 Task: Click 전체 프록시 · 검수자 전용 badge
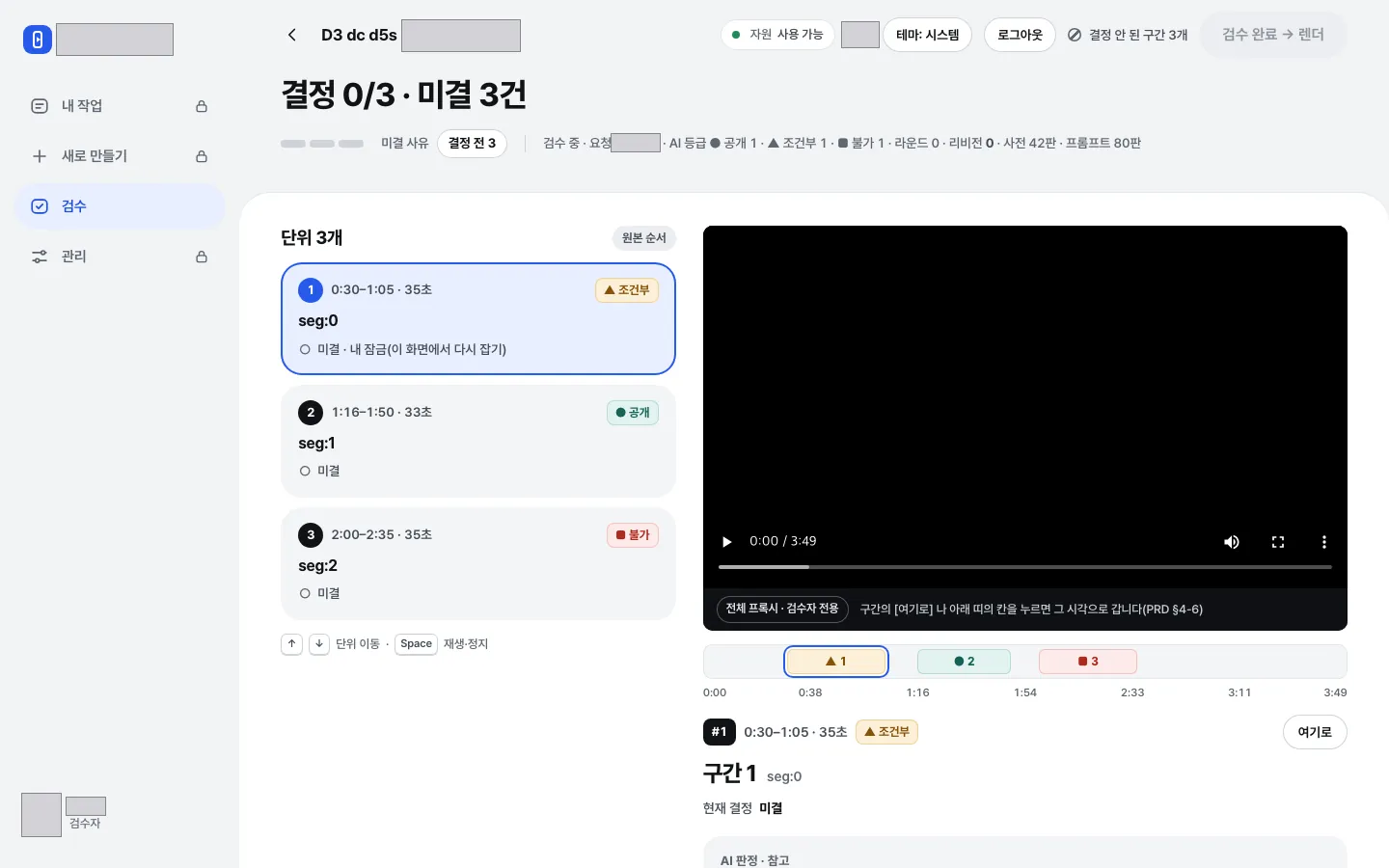[782, 610]
